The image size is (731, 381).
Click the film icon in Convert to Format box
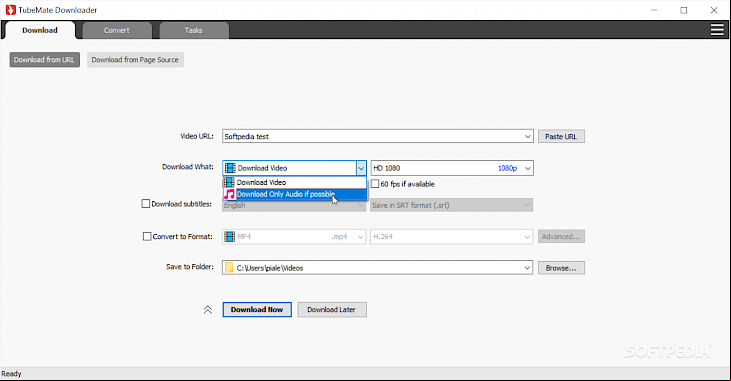[x=229, y=236]
